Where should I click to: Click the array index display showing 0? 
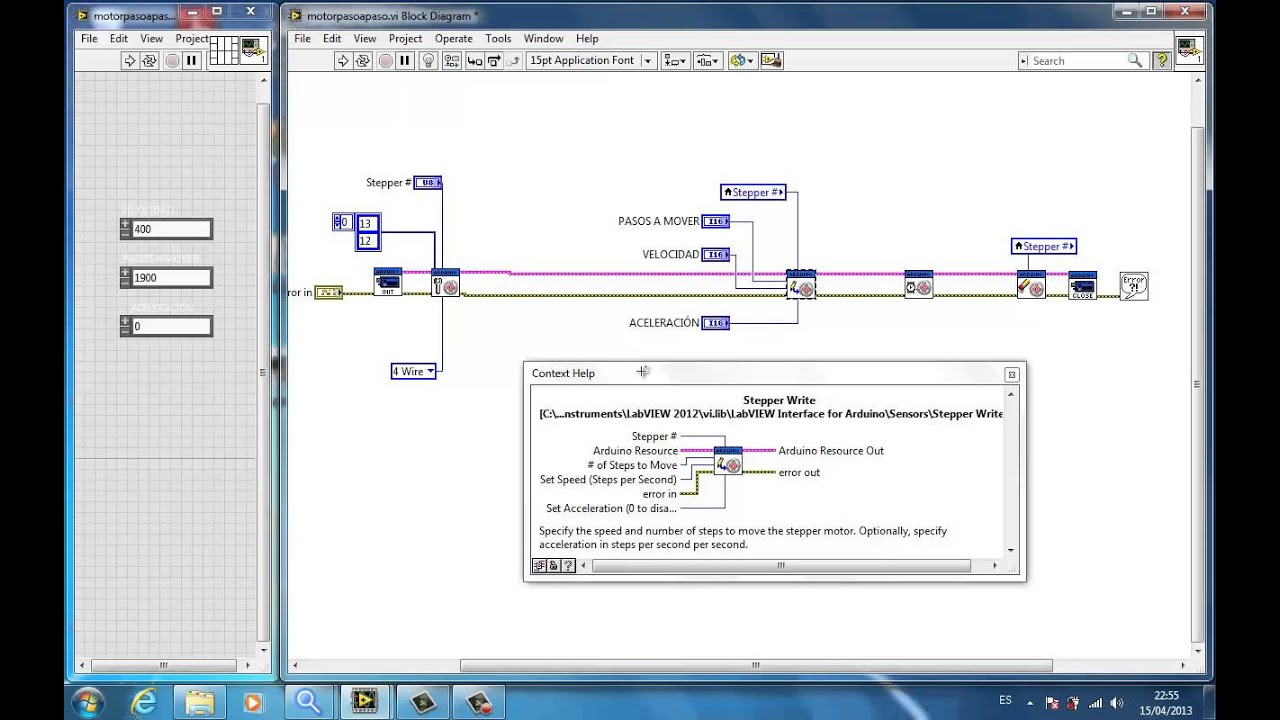click(343, 222)
